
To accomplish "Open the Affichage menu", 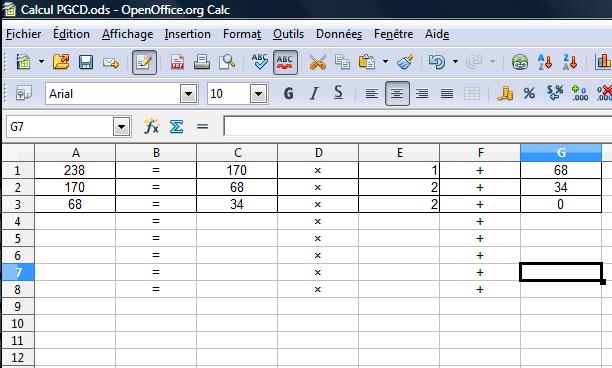I will (x=127, y=34).
